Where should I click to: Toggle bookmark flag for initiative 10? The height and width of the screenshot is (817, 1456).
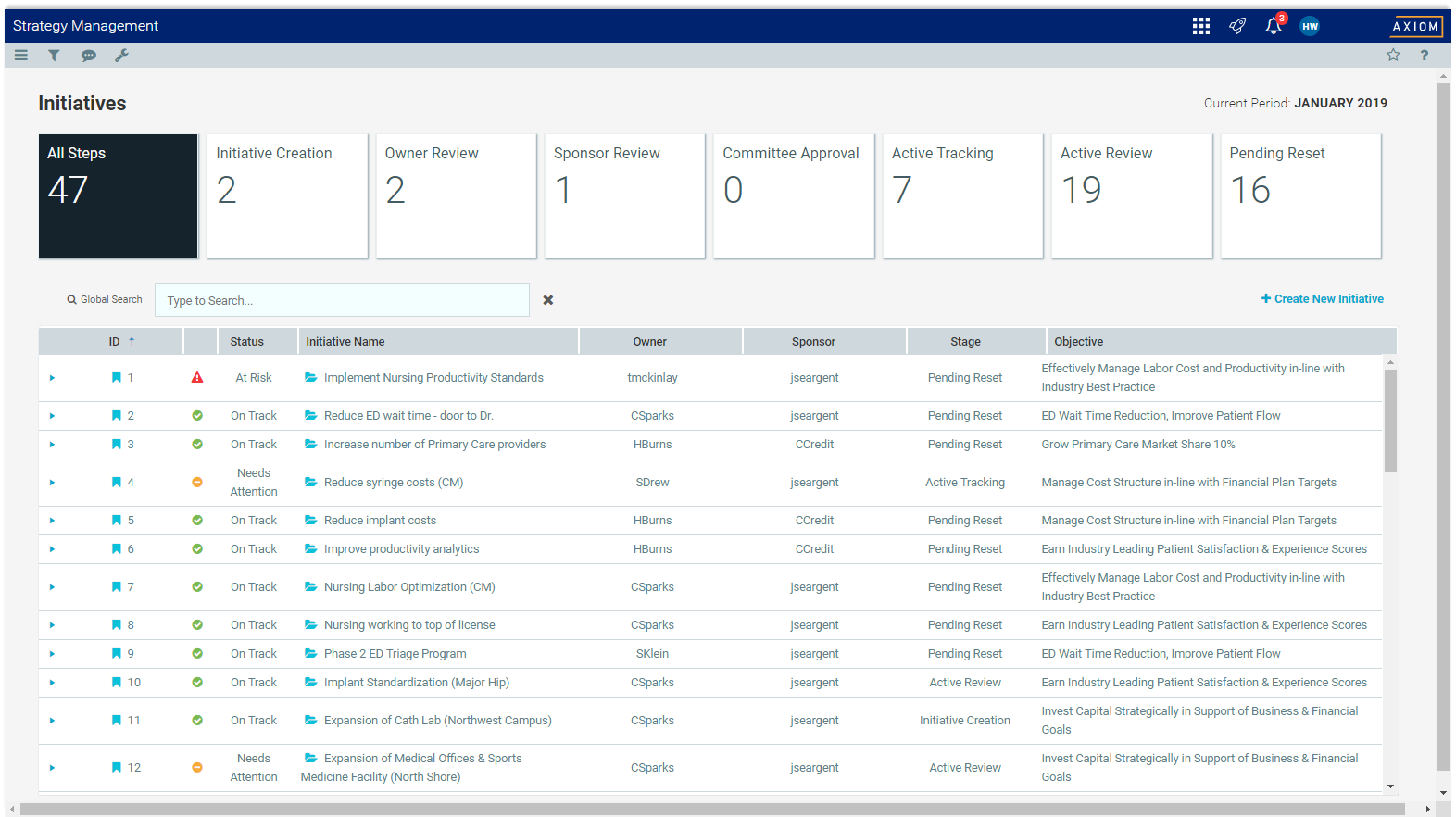click(x=117, y=683)
